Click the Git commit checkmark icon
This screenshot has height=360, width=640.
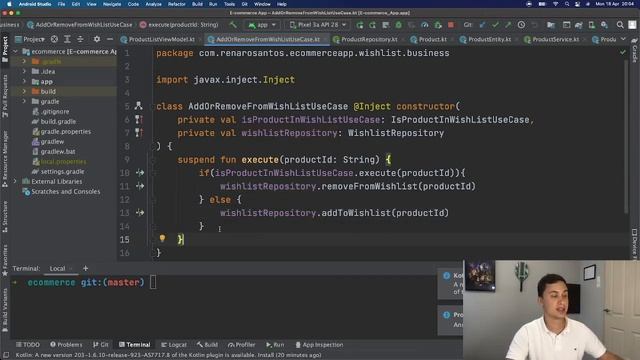tap(495, 25)
